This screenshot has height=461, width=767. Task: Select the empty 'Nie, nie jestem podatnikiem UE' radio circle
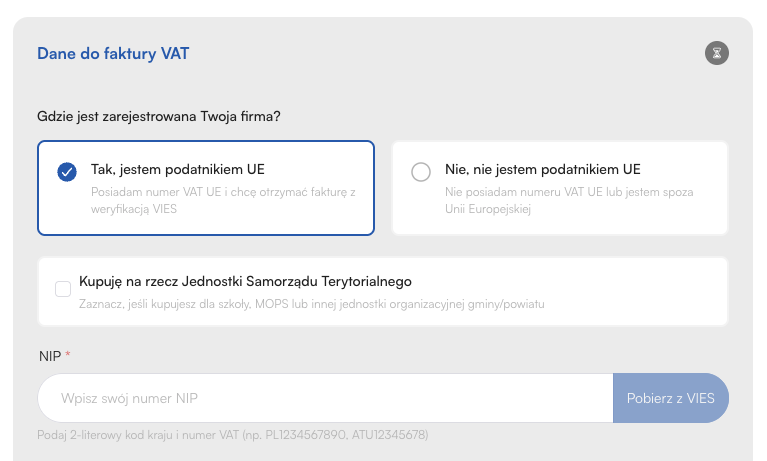421,172
